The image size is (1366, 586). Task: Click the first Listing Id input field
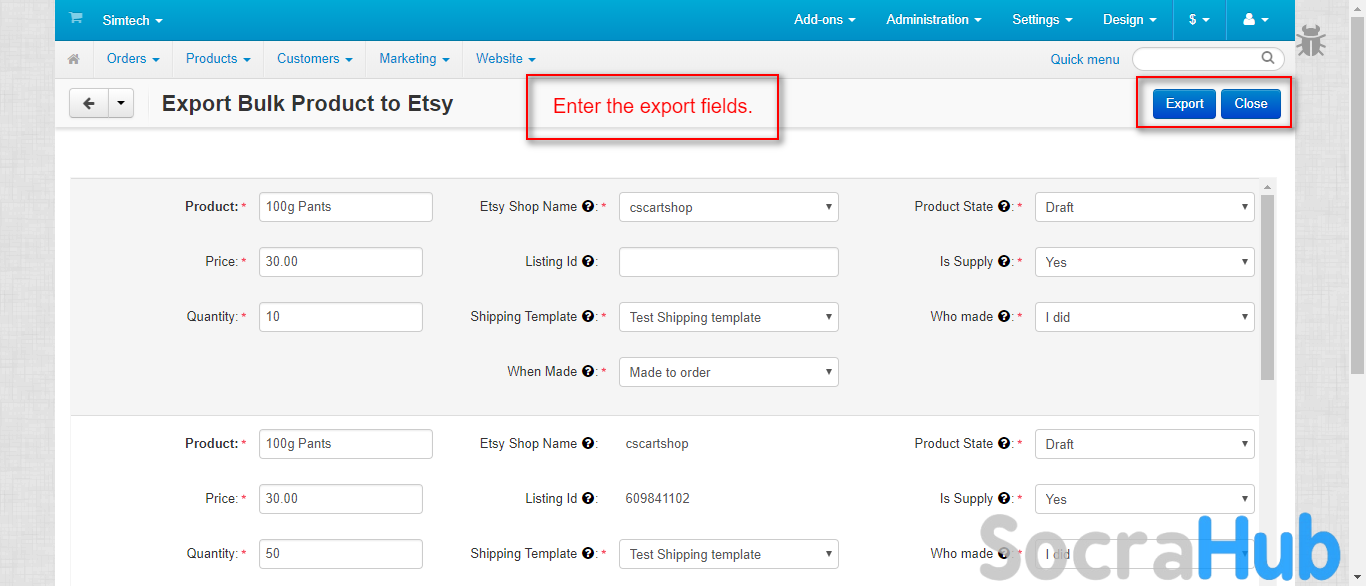coord(728,262)
